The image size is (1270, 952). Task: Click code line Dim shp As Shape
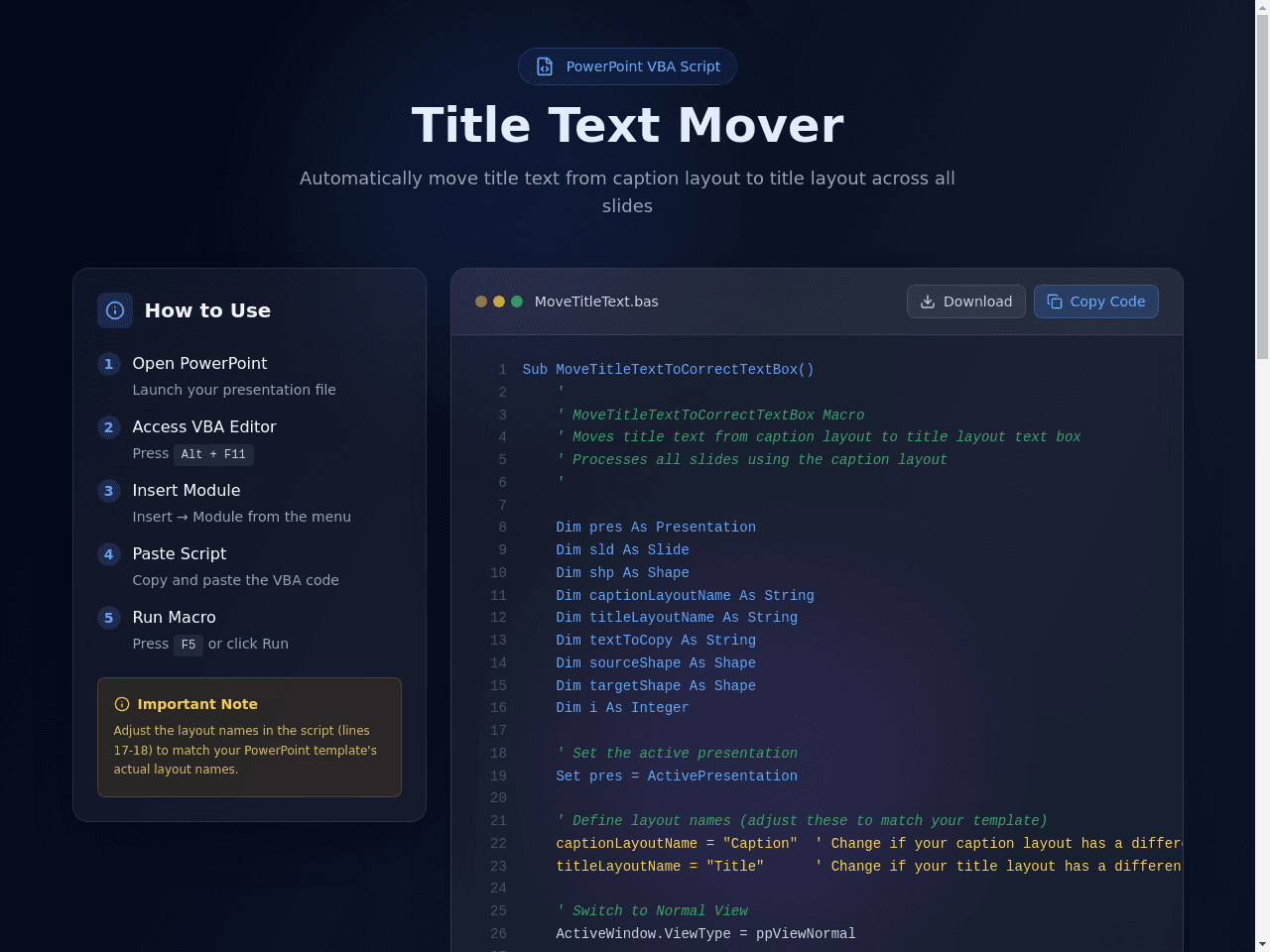point(622,573)
